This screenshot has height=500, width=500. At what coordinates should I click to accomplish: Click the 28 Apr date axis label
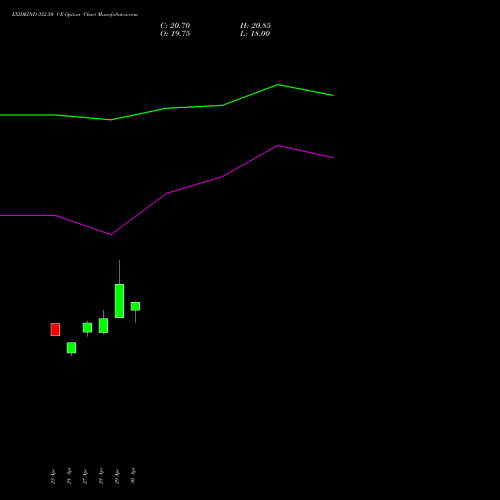[101, 476]
